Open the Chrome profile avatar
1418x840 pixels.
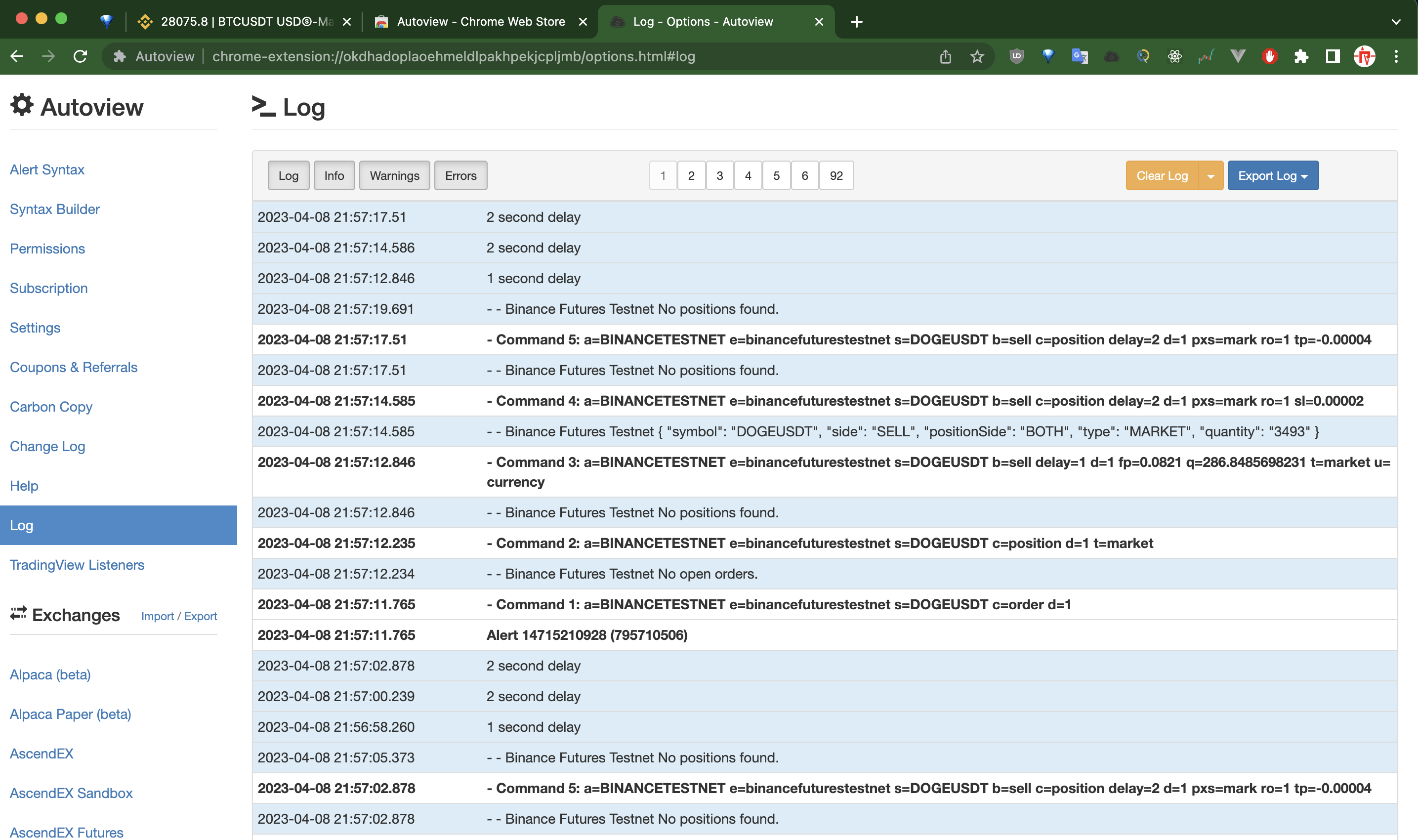point(1364,56)
